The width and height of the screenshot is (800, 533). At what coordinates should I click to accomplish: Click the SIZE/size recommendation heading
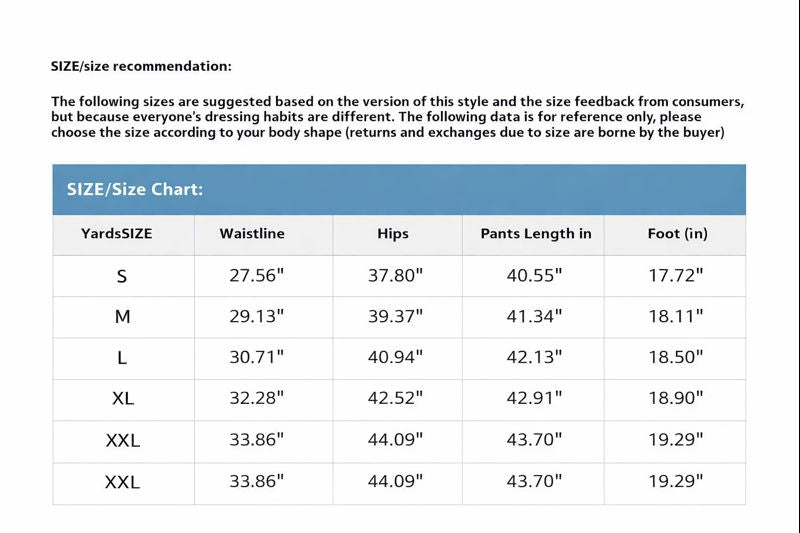[141, 67]
